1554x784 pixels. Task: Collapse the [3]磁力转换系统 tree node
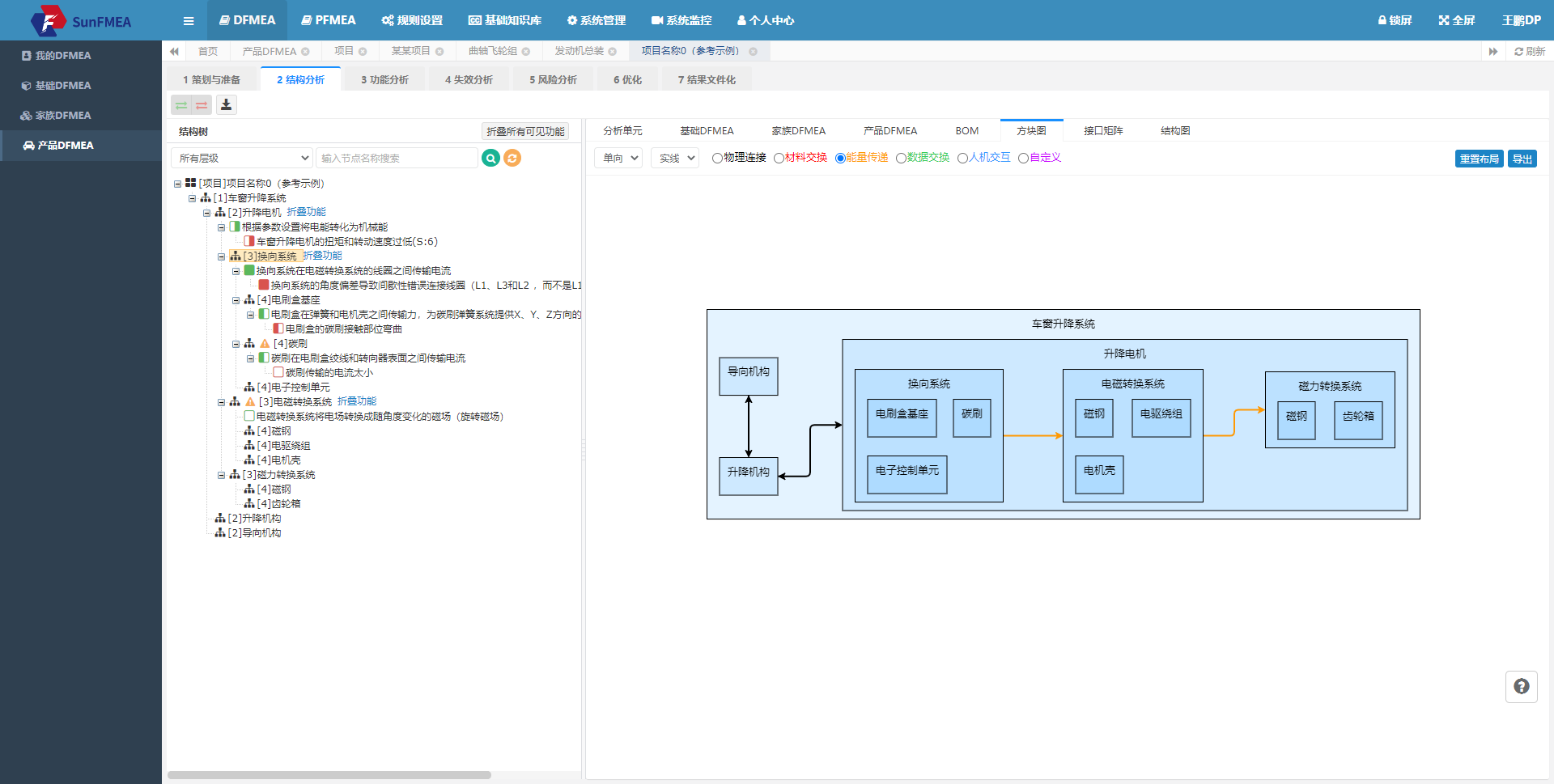pos(221,475)
